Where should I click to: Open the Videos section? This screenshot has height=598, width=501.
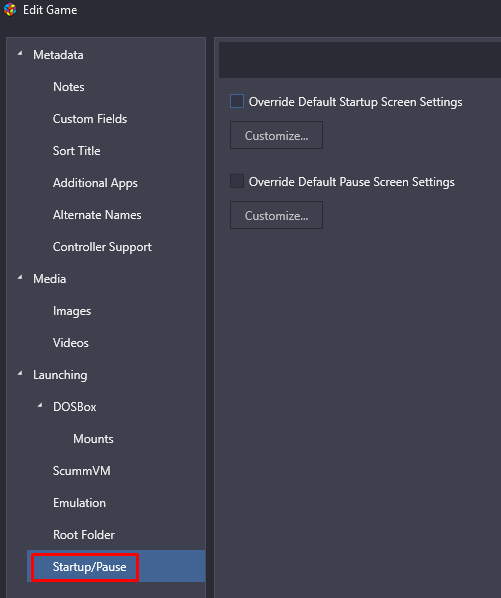click(x=71, y=343)
